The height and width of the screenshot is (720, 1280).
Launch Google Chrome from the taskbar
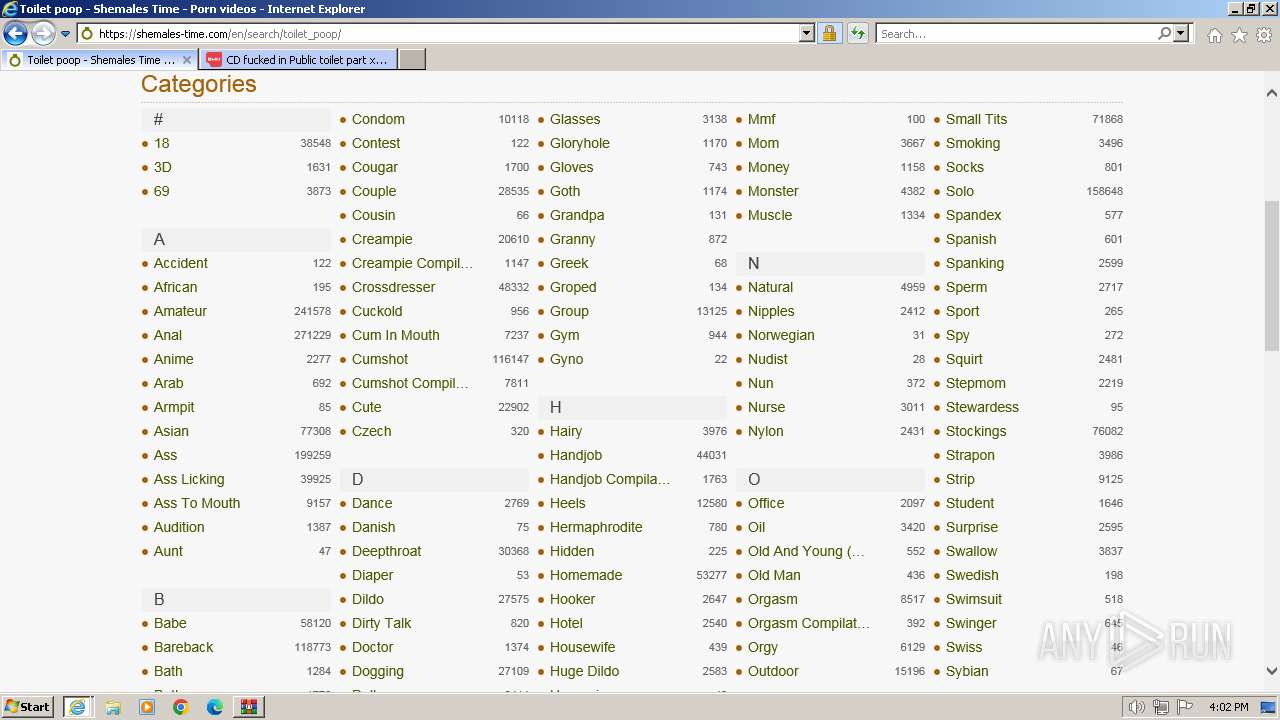point(181,707)
